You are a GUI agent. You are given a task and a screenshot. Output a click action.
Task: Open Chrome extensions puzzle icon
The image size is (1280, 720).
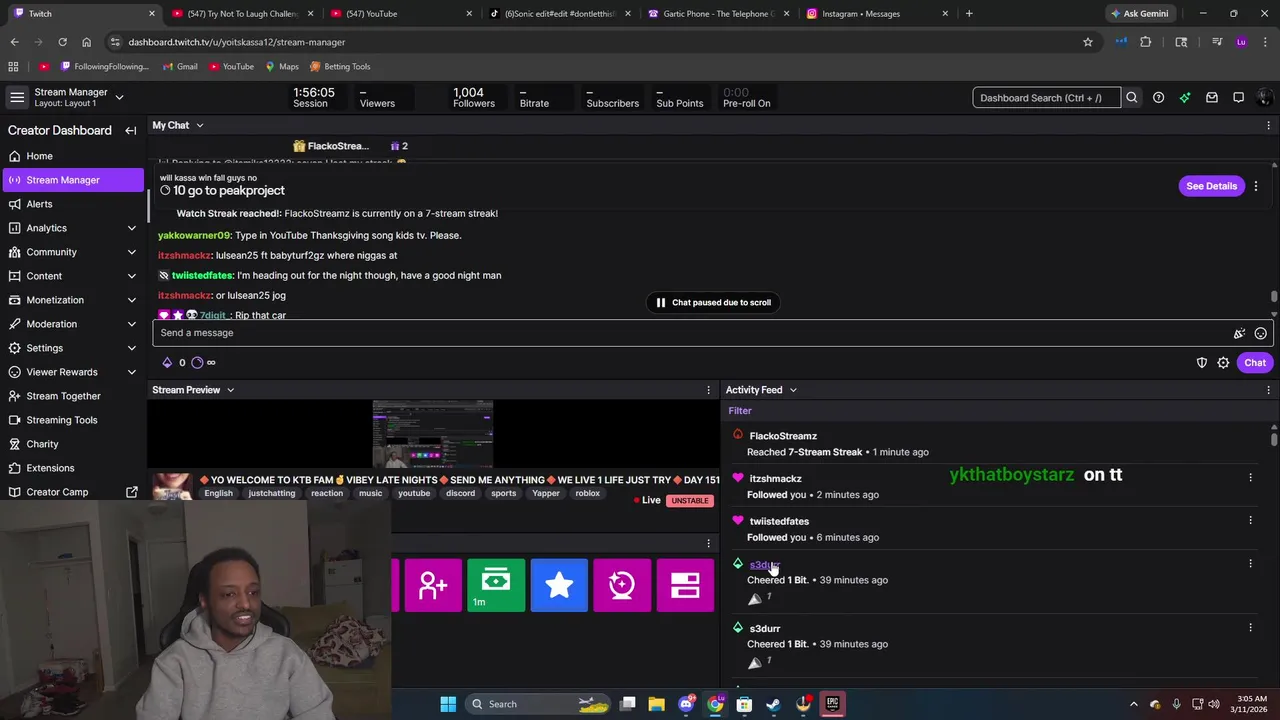click(x=1146, y=42)
